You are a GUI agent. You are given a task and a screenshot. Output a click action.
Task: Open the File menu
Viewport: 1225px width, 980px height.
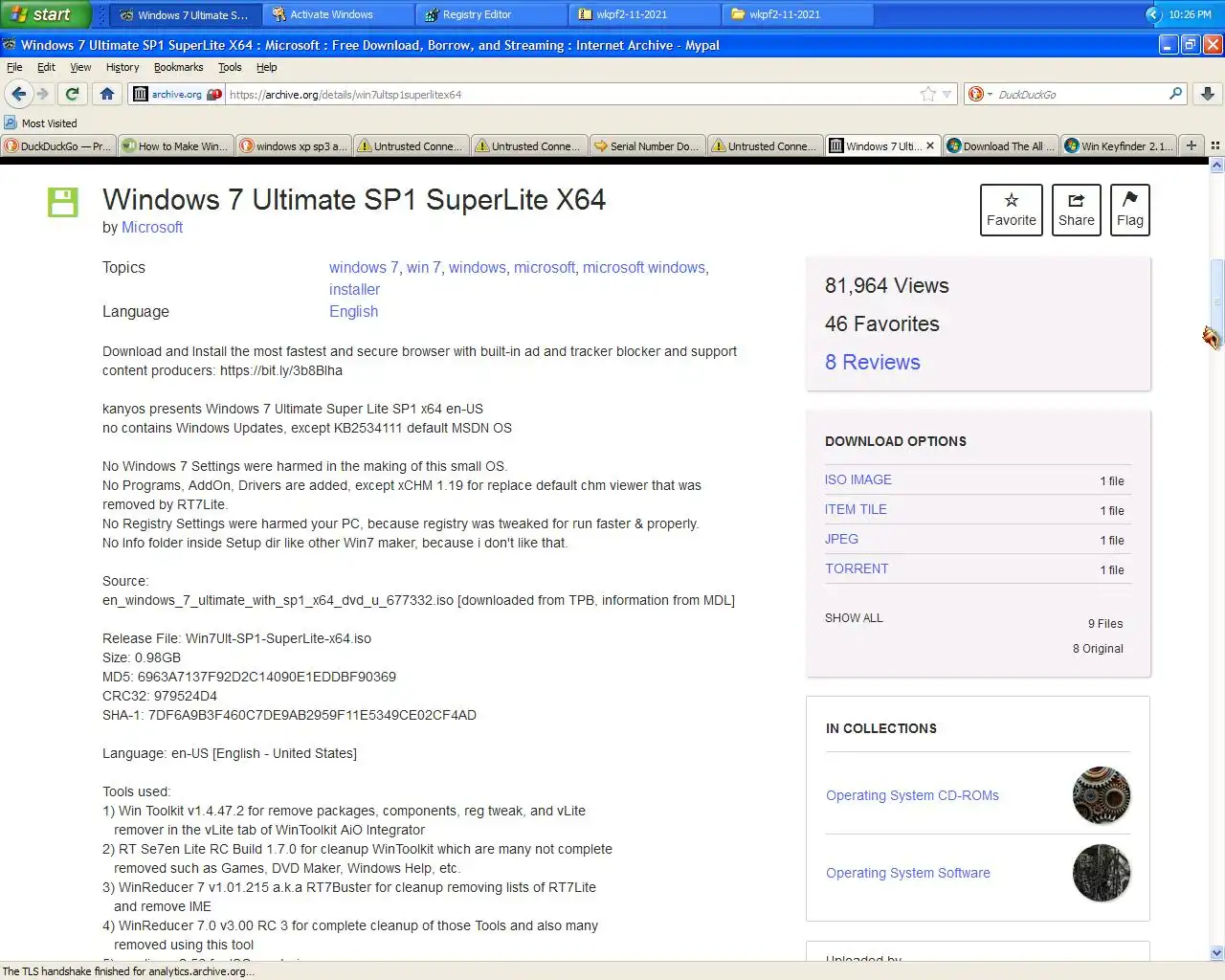(x=14, y=67)
